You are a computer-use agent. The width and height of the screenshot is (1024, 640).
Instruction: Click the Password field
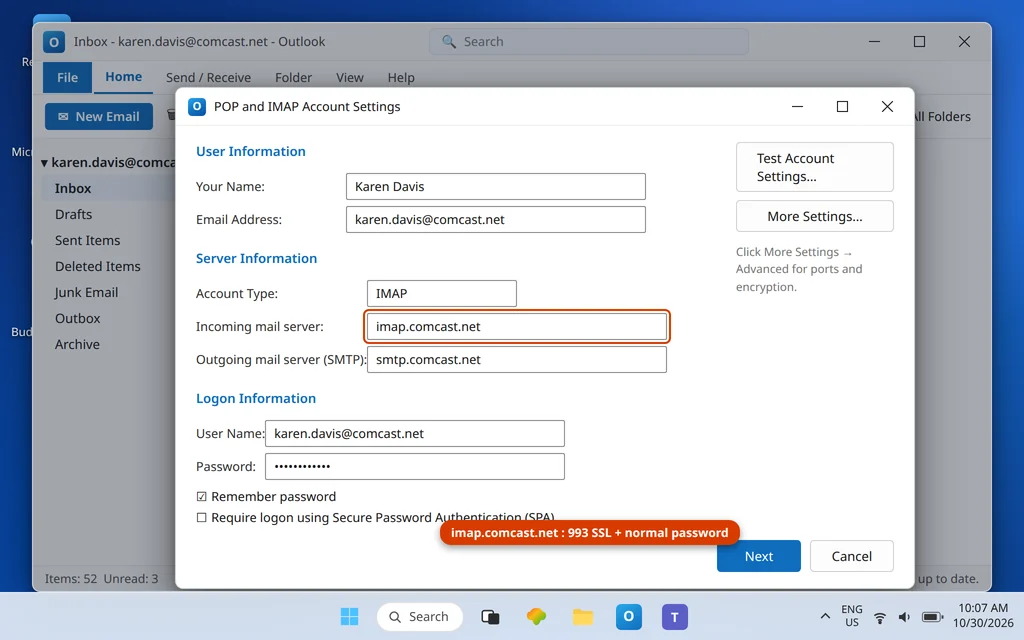(415, 466)
